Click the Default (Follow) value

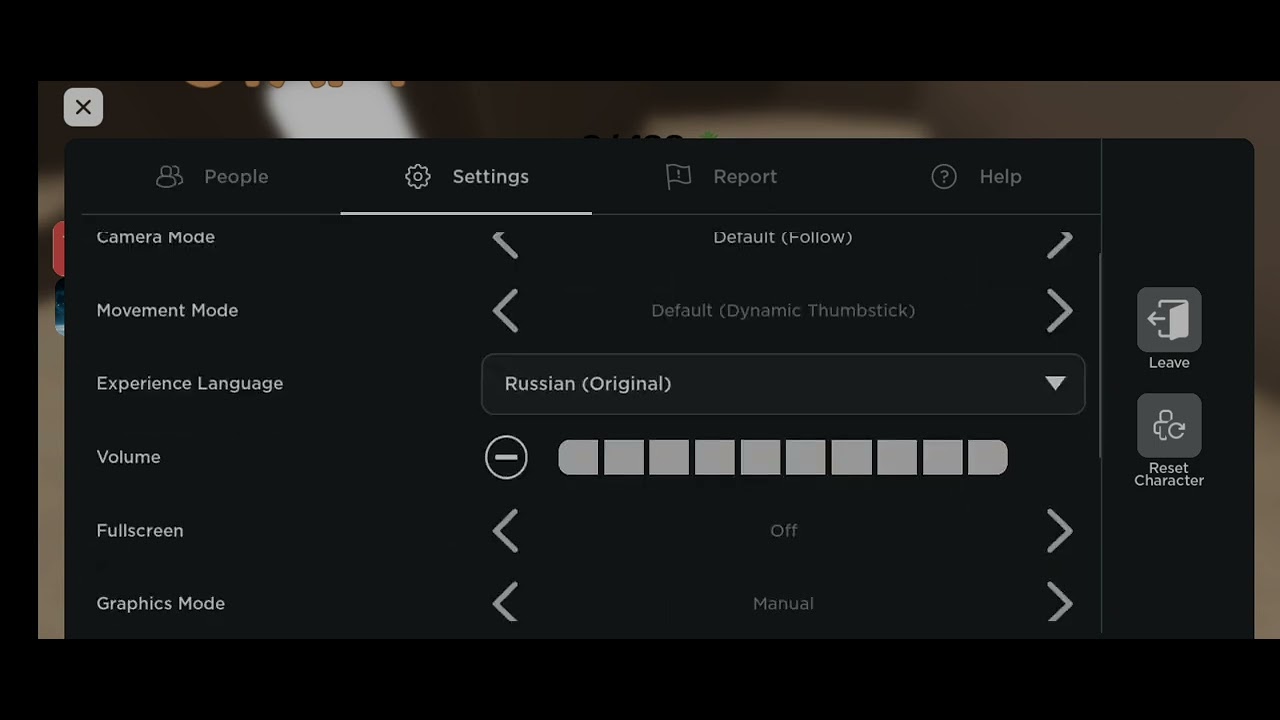coord(783,237)
